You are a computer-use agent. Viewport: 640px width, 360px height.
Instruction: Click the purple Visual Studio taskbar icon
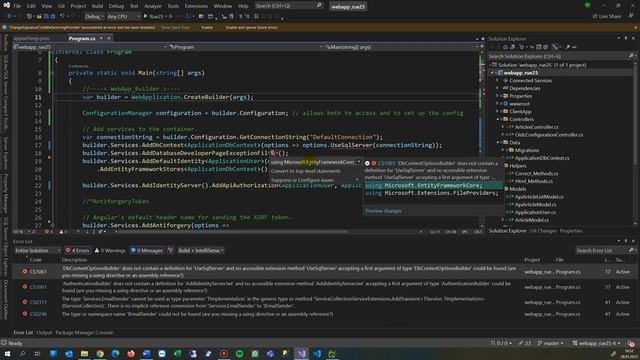click(302, 353)
